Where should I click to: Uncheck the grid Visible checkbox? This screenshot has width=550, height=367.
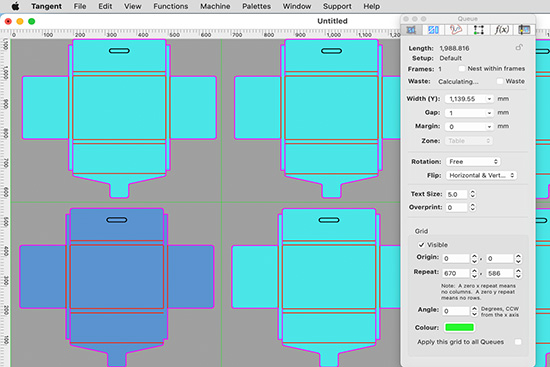(x=421, y=245)
